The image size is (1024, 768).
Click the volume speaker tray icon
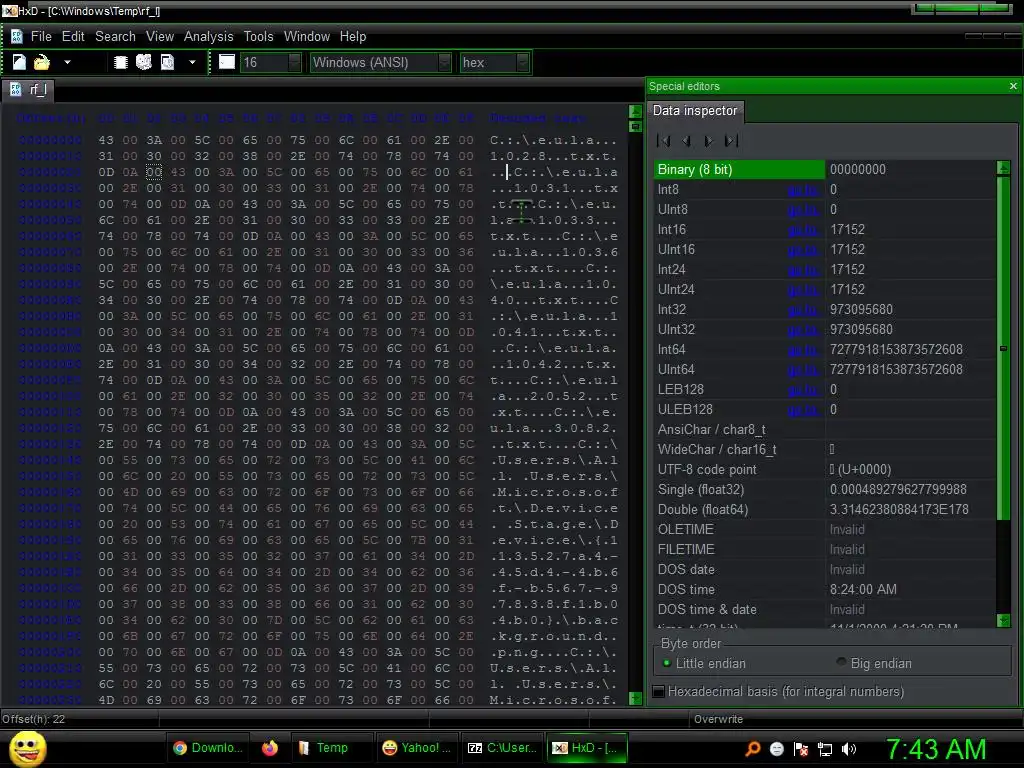click(x=849, y=749)
